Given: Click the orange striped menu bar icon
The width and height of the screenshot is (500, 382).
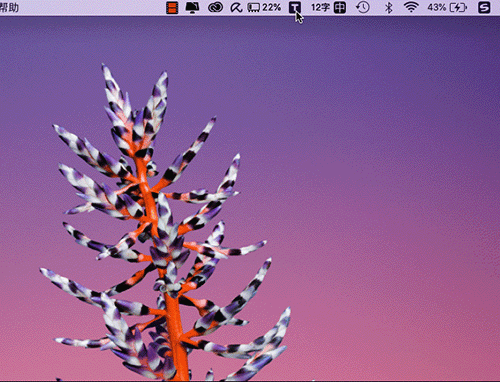Looking at the screenshot, I should pos(172,7).
